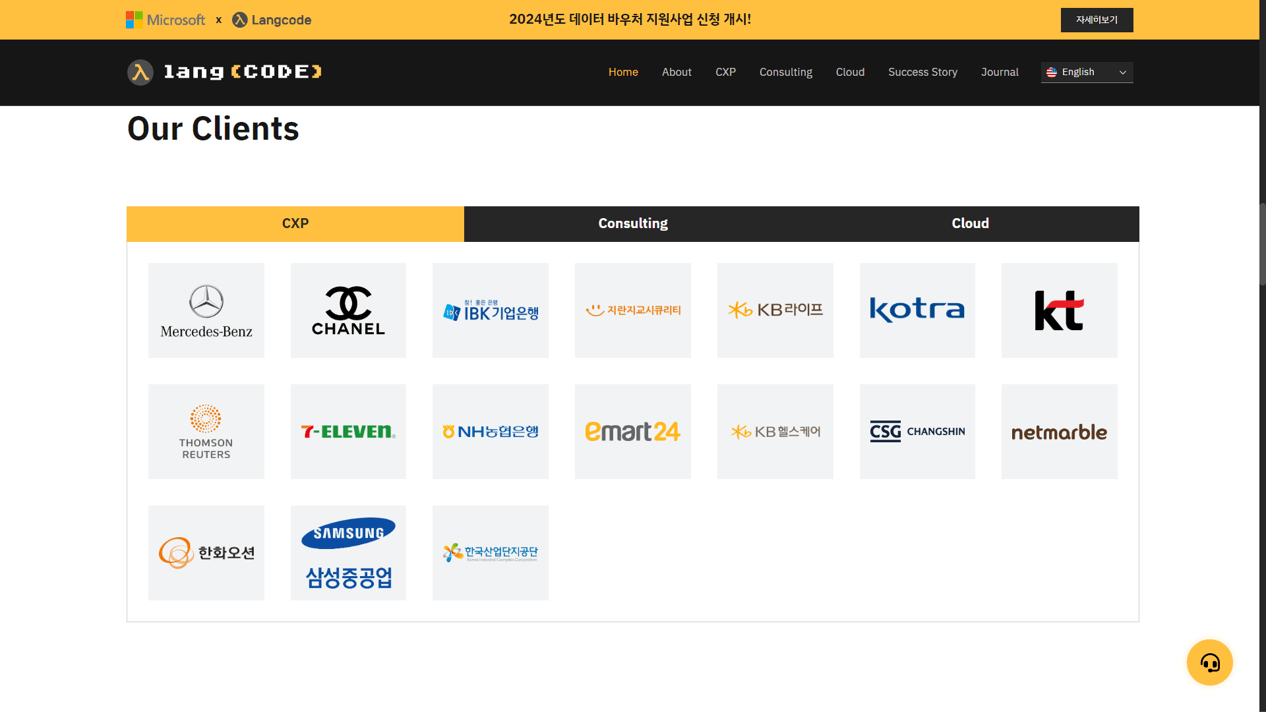
Task: Open the Cloud navigation item
Action: pyautogui.click(x=850, y=72)
